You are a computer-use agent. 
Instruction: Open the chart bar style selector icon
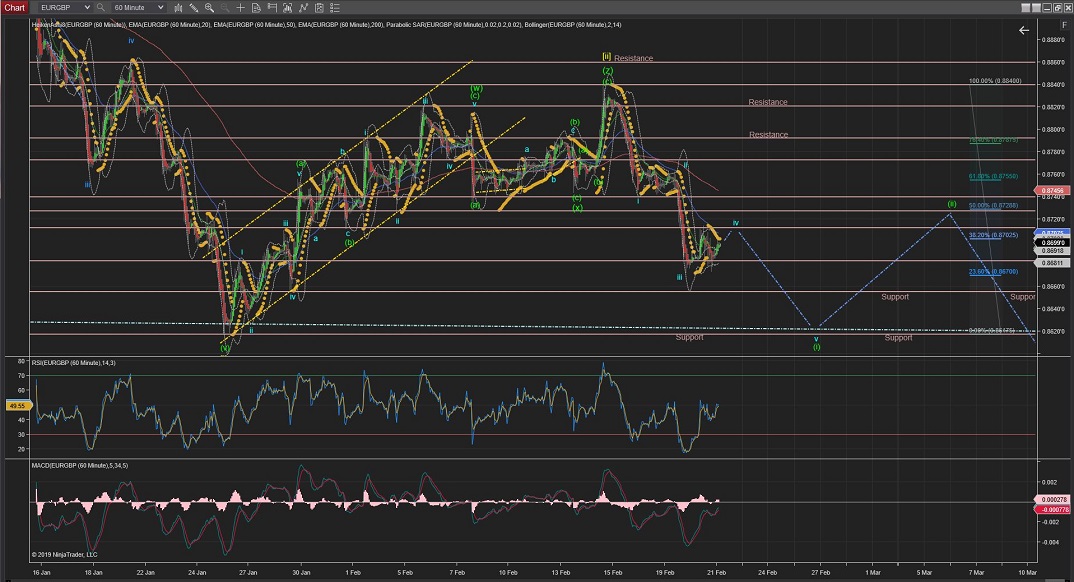[179, 7]
